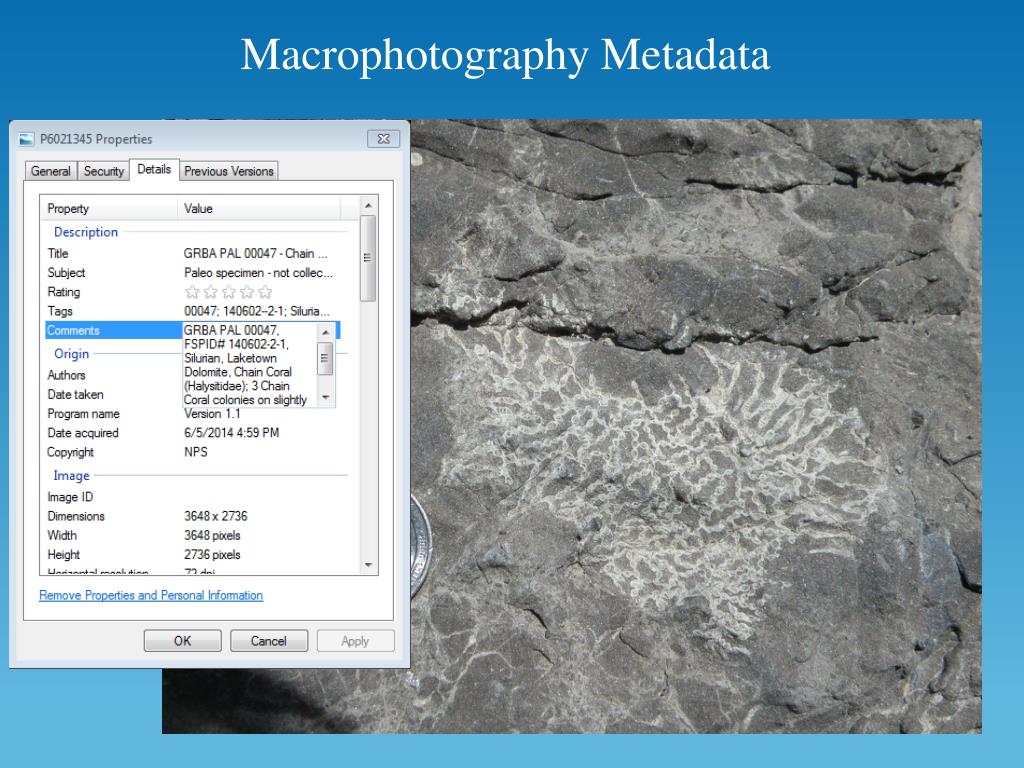Set rating to five stars
Image resolution: width=1024 pixels, height=768 pixels.
coord(265,292)
